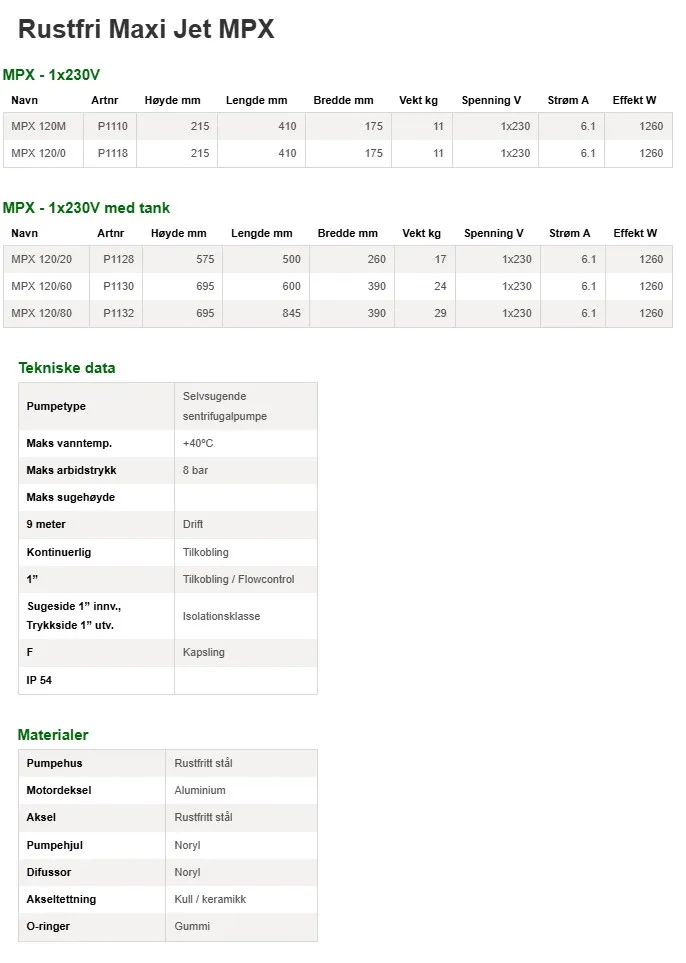Click the Tekniske data section heading
Image resolution: width=686 pixels, height=963 pixels.
(67, 368)
